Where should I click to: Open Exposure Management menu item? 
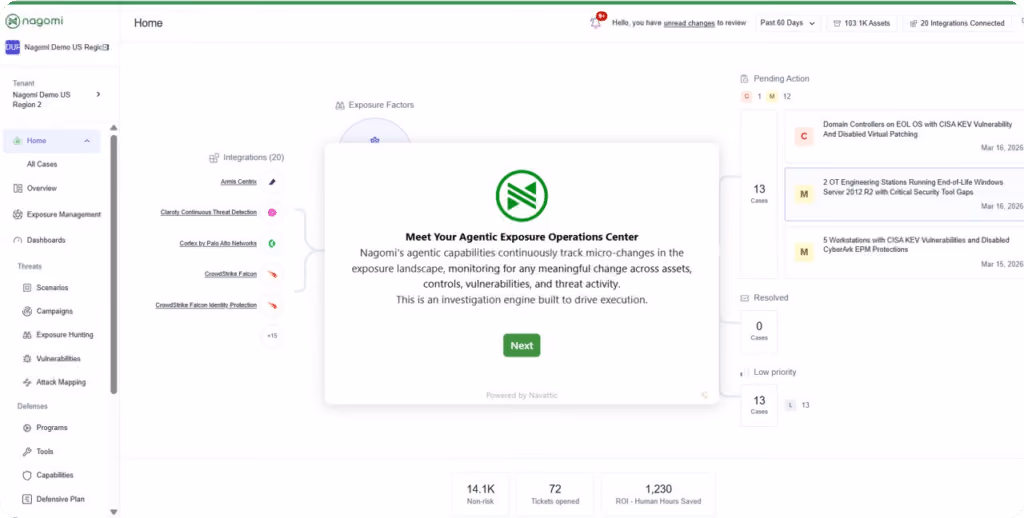pos(64,214)
